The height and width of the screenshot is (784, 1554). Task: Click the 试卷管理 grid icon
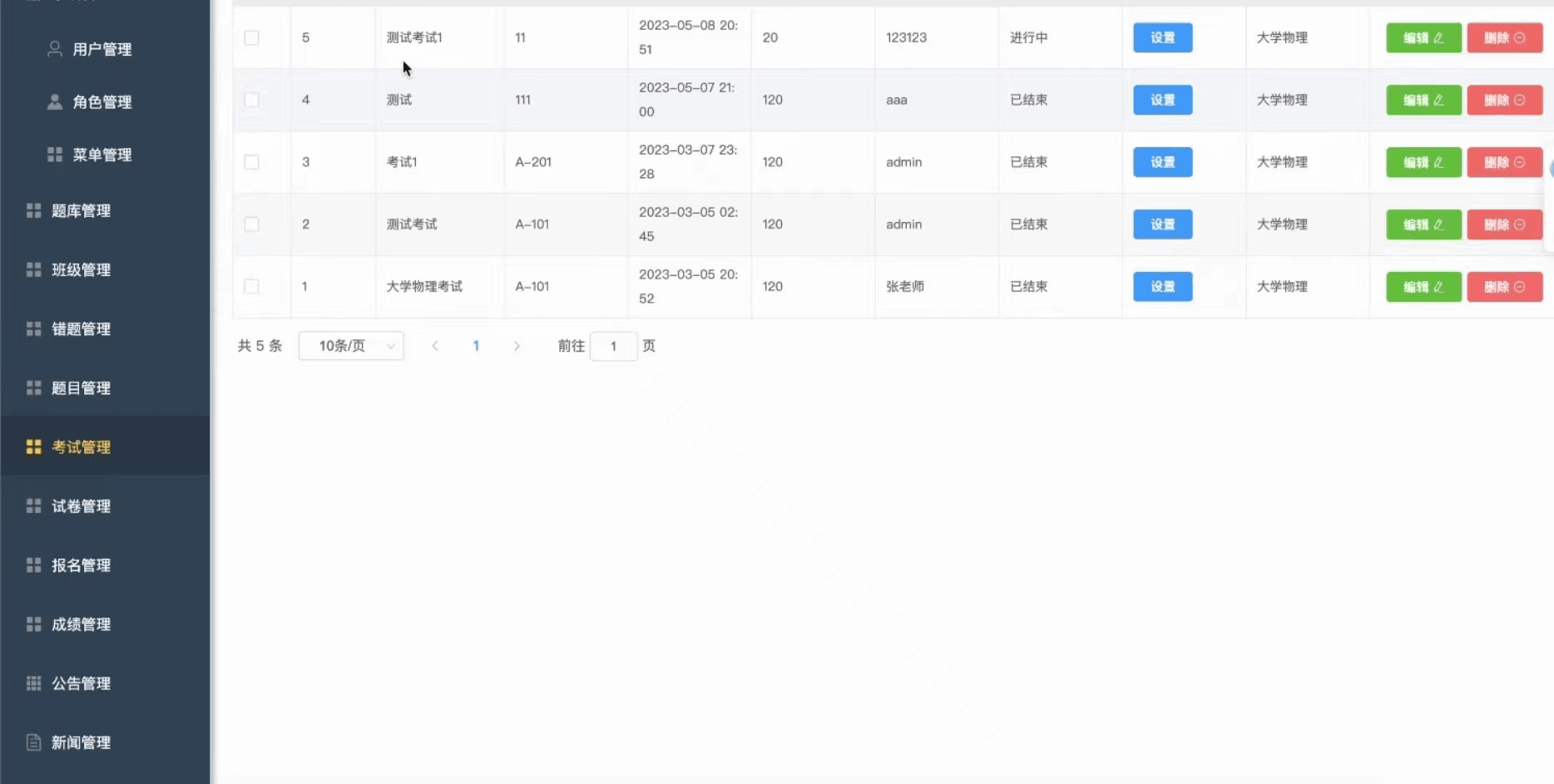(x=34, y=505)
